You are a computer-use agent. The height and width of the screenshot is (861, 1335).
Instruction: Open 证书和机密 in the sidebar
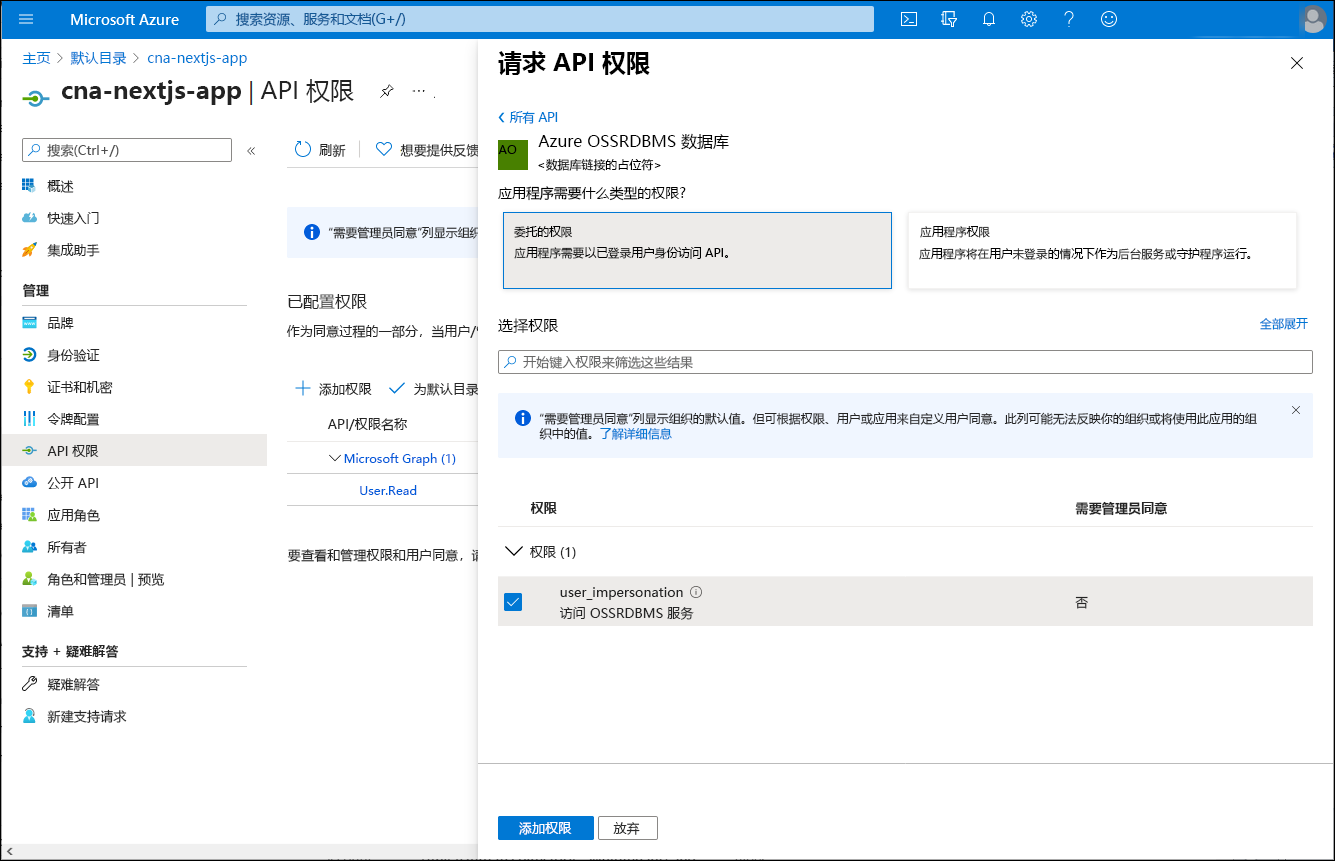[80, 387]
